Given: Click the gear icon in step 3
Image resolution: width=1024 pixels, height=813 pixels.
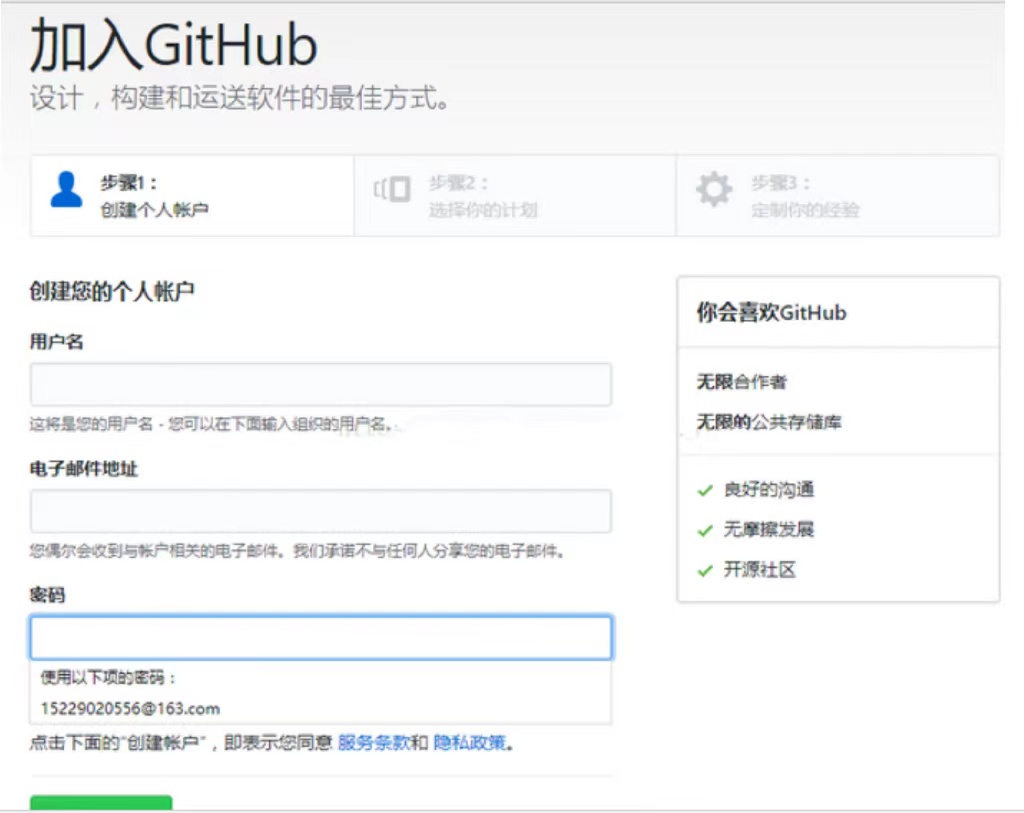Looking at the screenshot, I should click(x=714, y=189).
